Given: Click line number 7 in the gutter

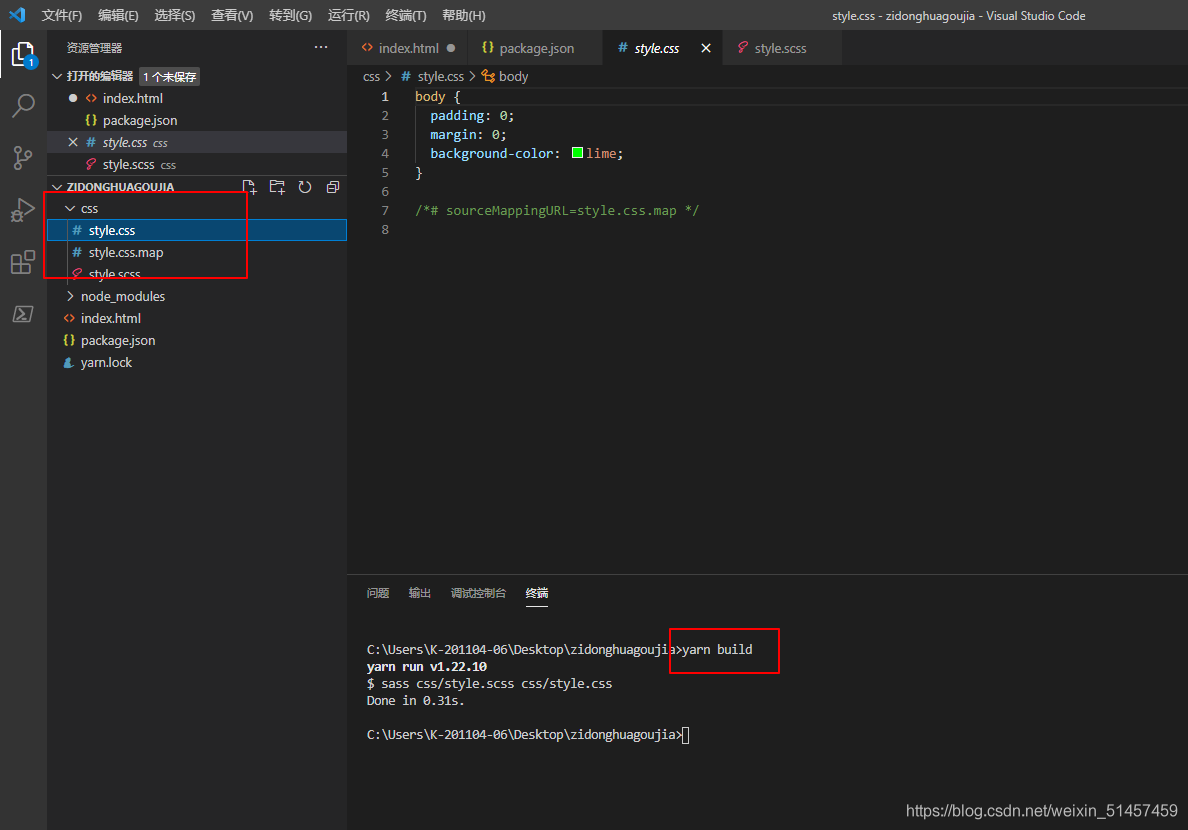Looking at the screenshot, I should point(385,210).
